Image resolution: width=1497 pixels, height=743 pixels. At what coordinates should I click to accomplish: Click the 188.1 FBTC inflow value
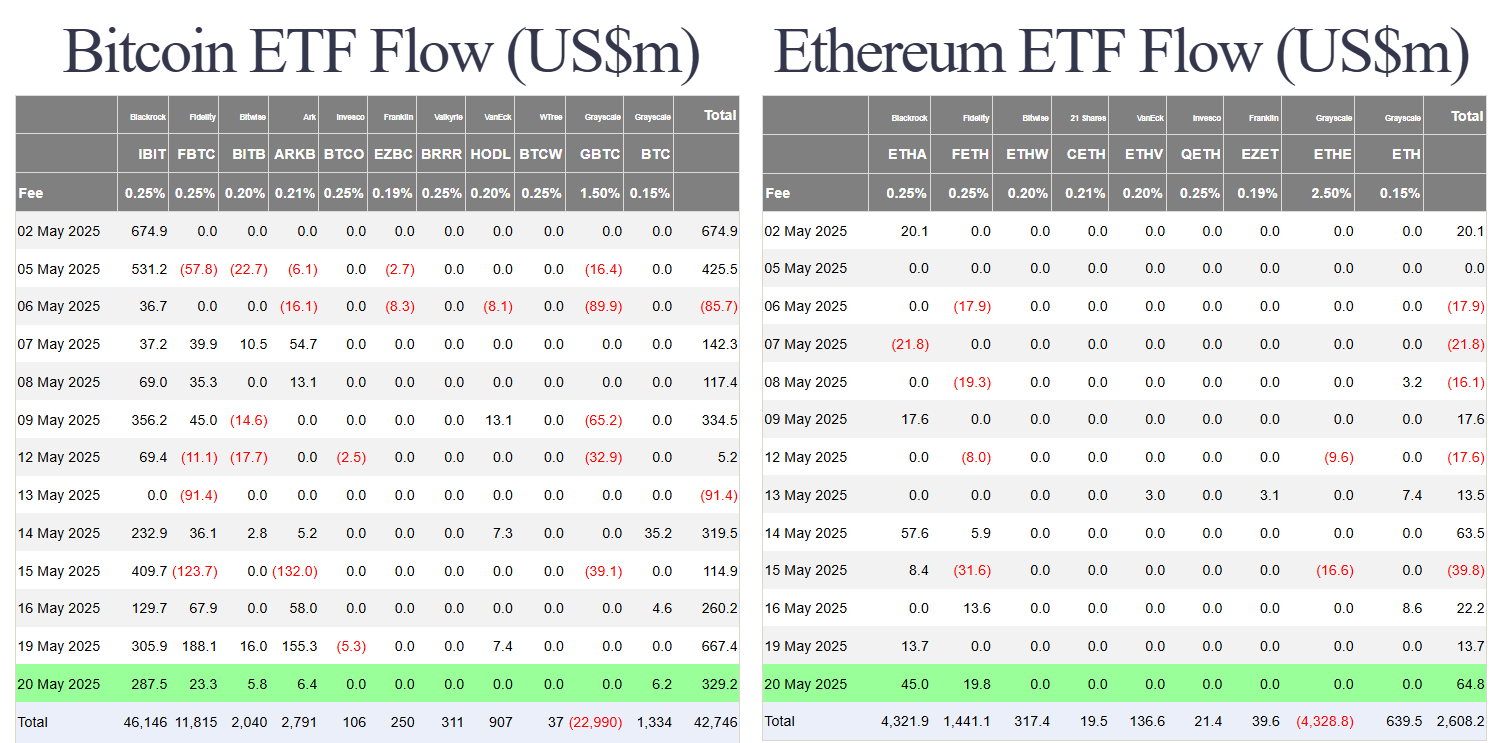point(198,646)
